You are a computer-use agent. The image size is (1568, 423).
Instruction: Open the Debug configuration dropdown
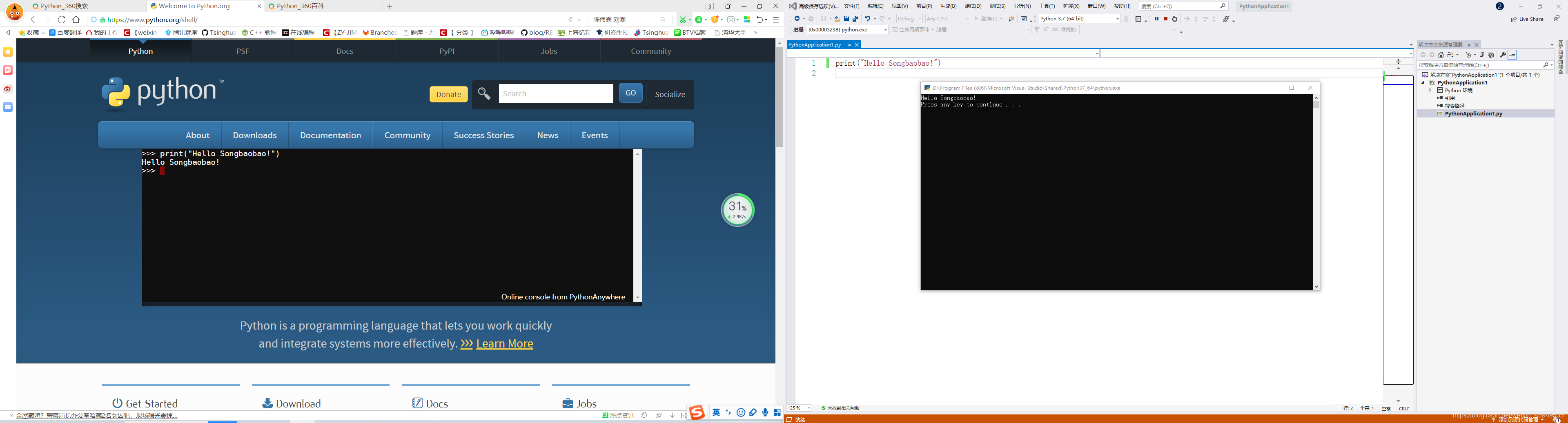pyautogui.click(x=909, y=19)
